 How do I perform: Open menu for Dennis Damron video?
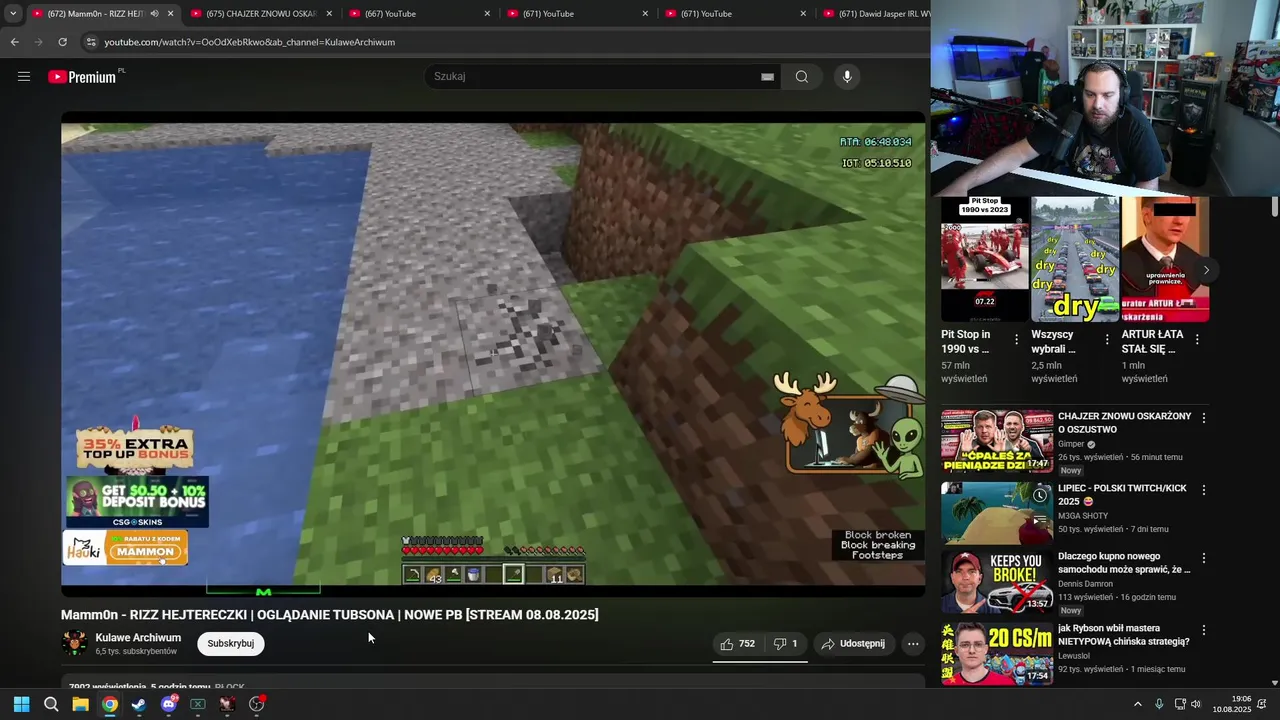point(1204,558)
